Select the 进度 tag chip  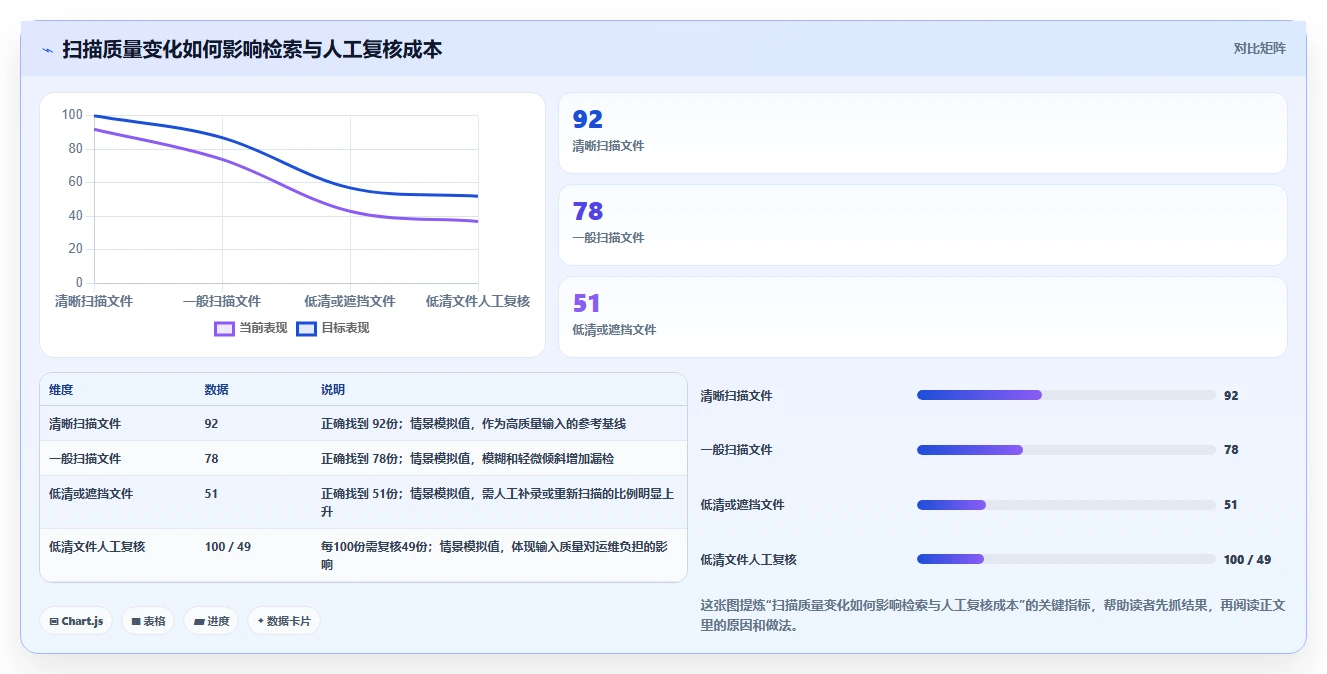coord(211,621)
